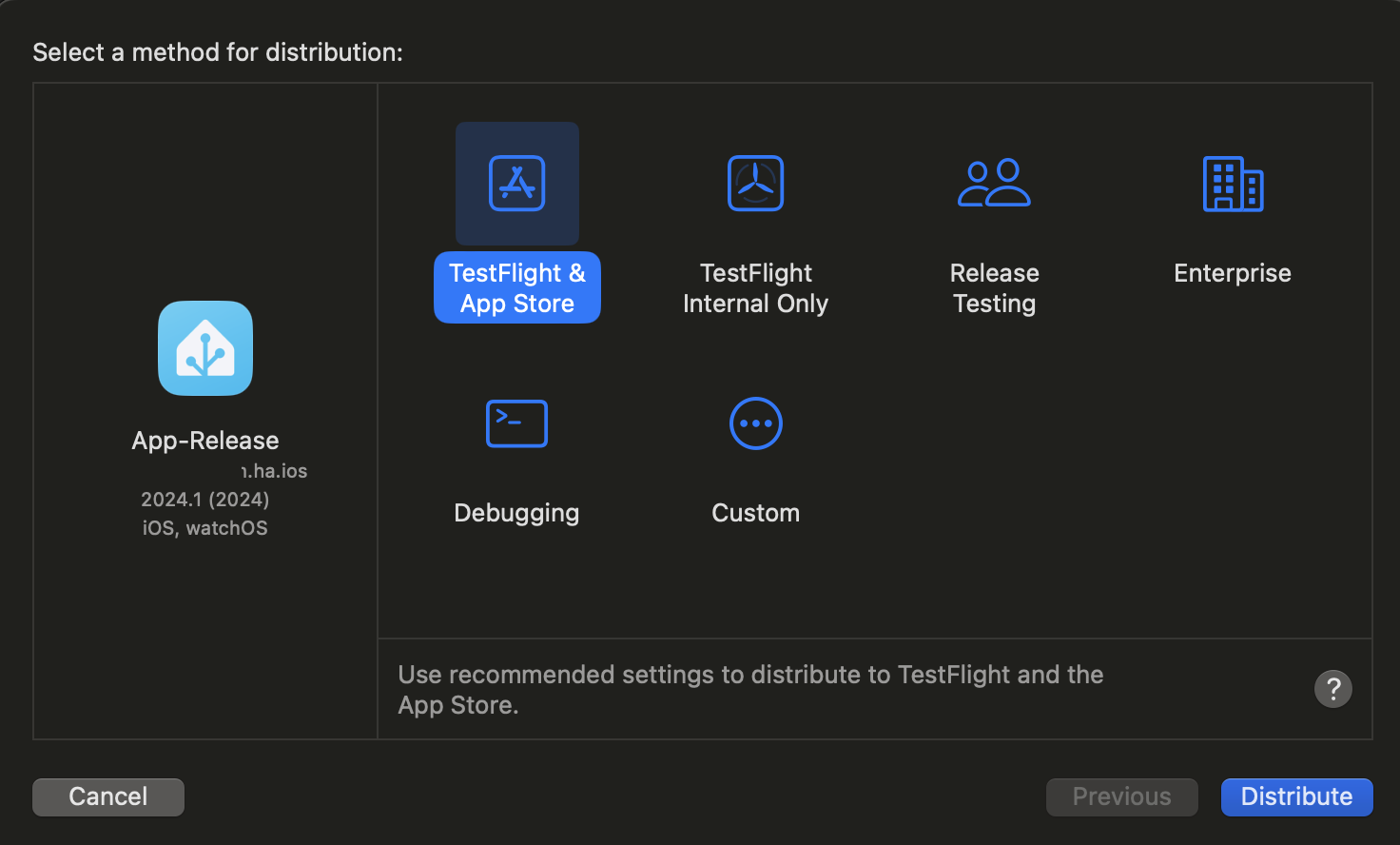Click the bundle identifier ending in '.ha.ios'

[274, 471]
